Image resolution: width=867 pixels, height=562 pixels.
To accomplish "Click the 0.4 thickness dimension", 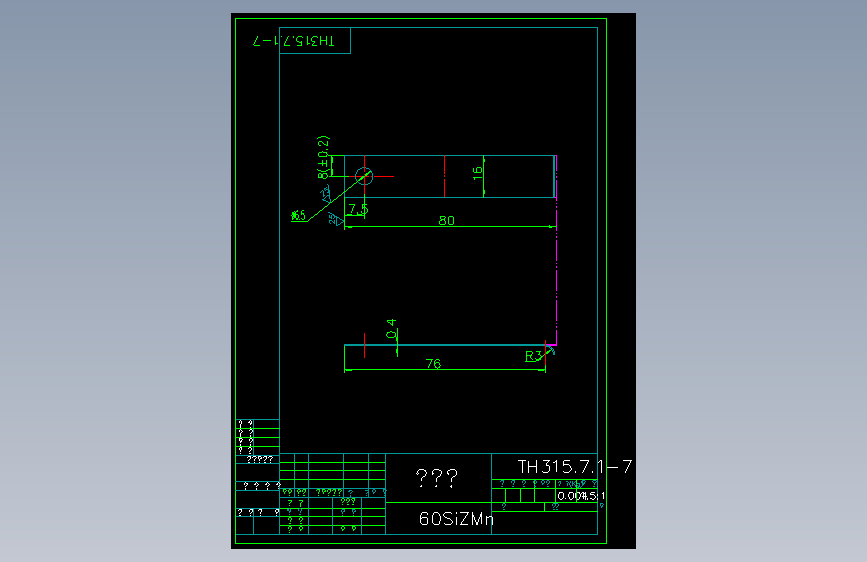I will pos(391,329).
